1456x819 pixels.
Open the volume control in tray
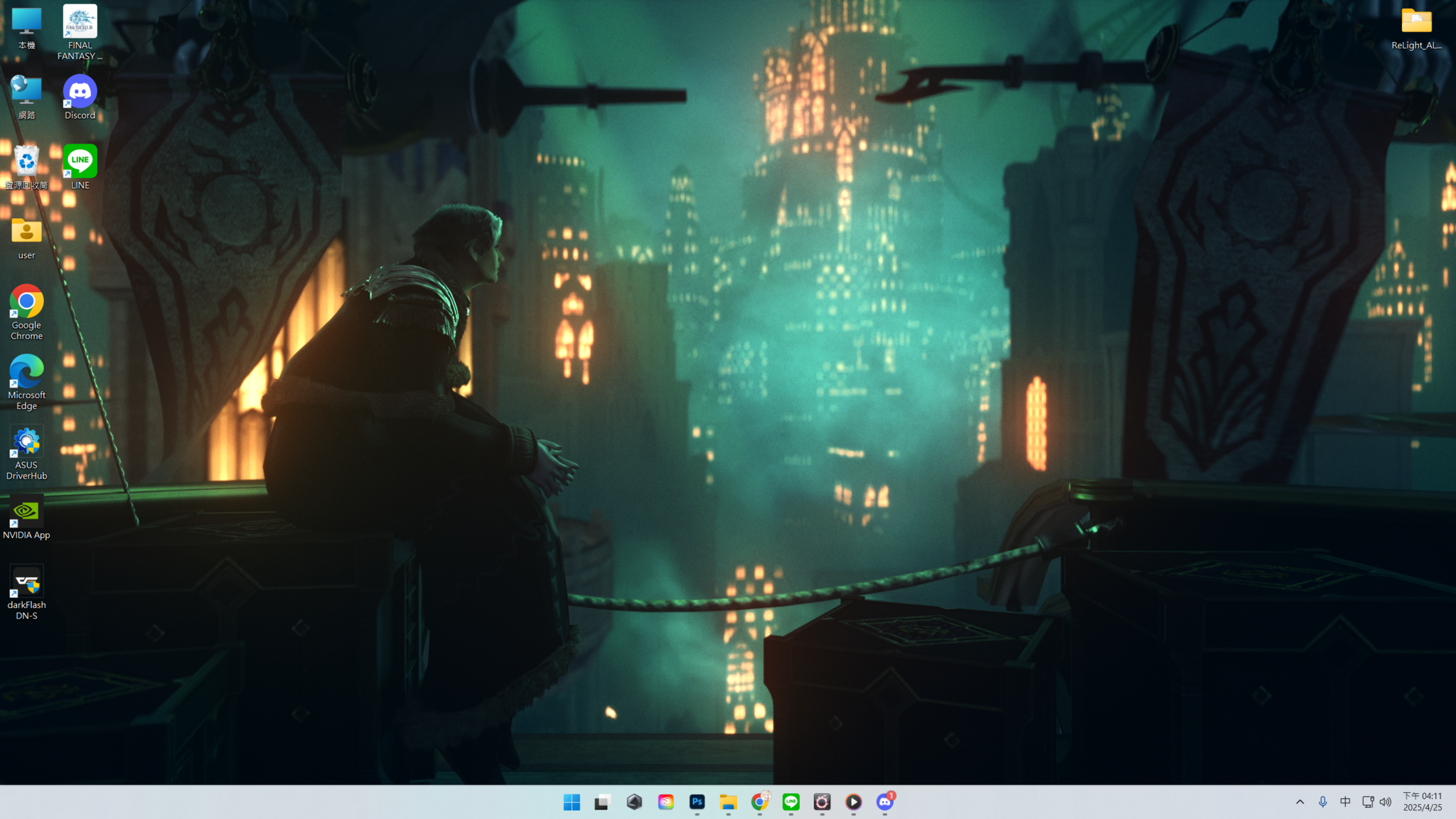1386,802
